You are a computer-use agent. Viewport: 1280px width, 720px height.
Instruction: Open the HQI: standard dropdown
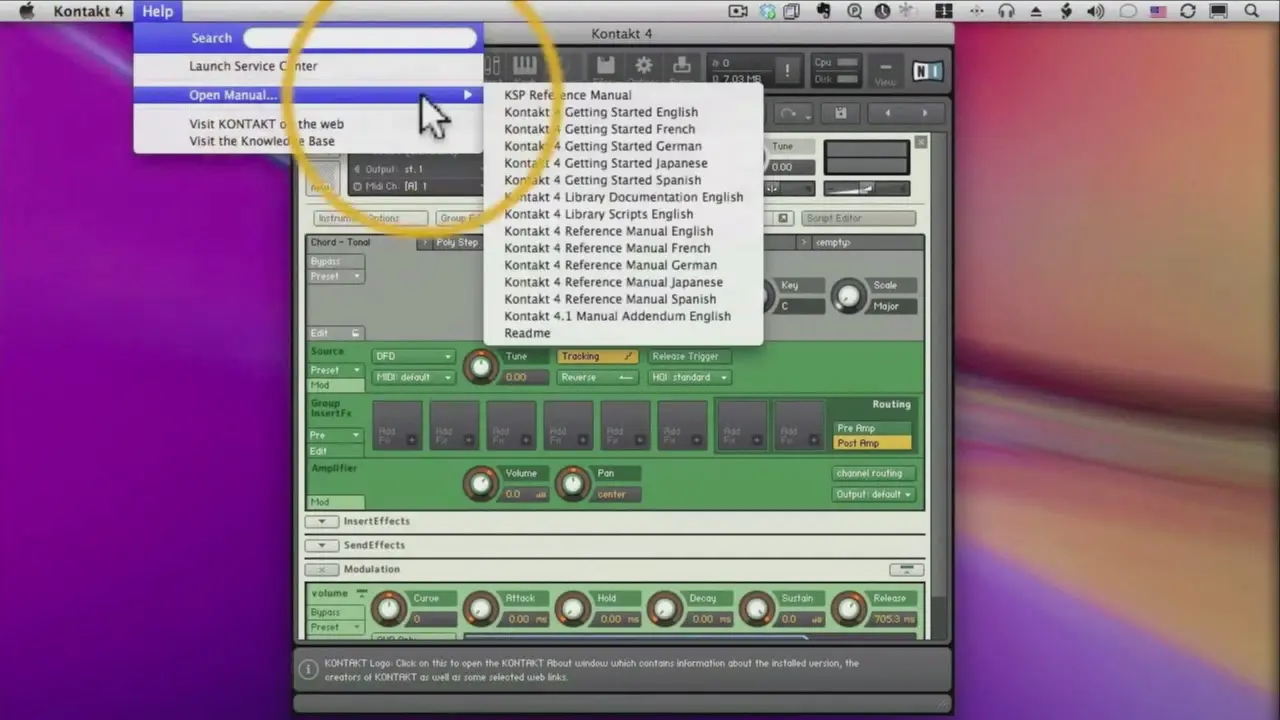point(690,377)
